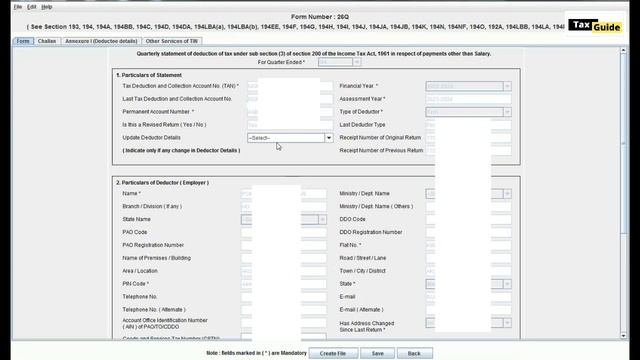The width and height of the screenshot is (640, 360).
Task: Click the Road / Street / Lane field
Action: (x=468, y=258)
